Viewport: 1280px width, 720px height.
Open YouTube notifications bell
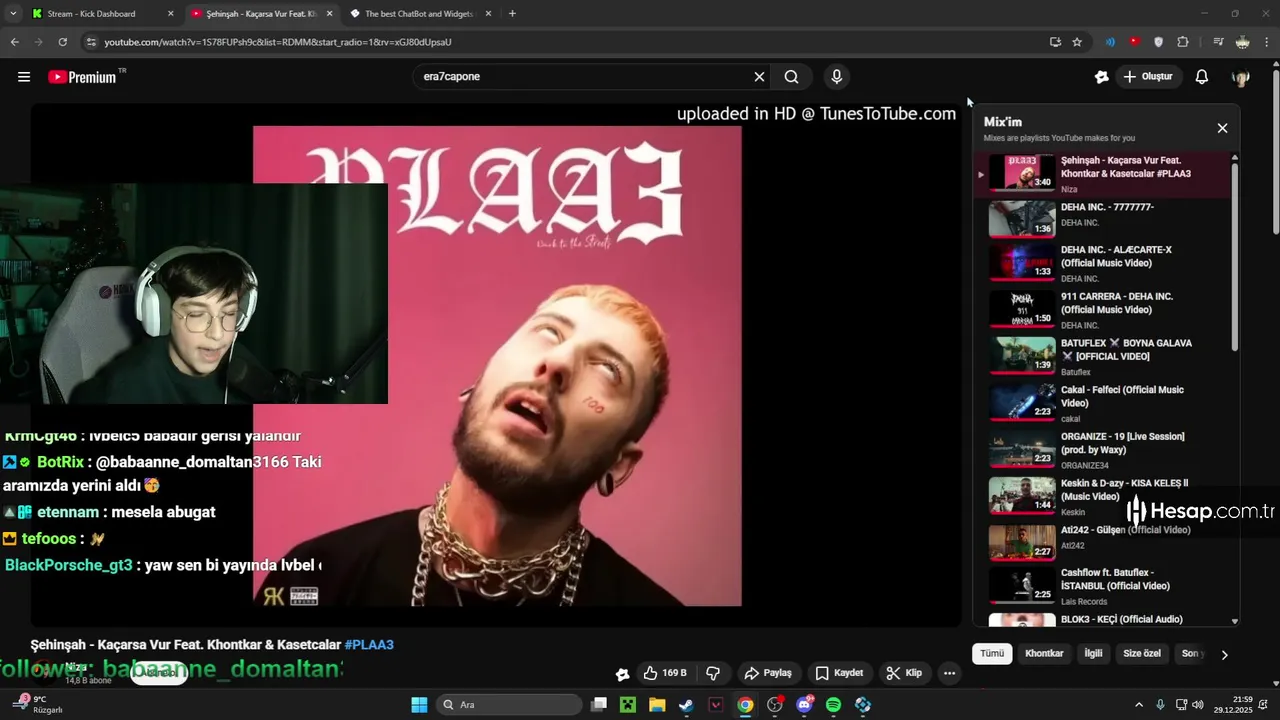1202,77
